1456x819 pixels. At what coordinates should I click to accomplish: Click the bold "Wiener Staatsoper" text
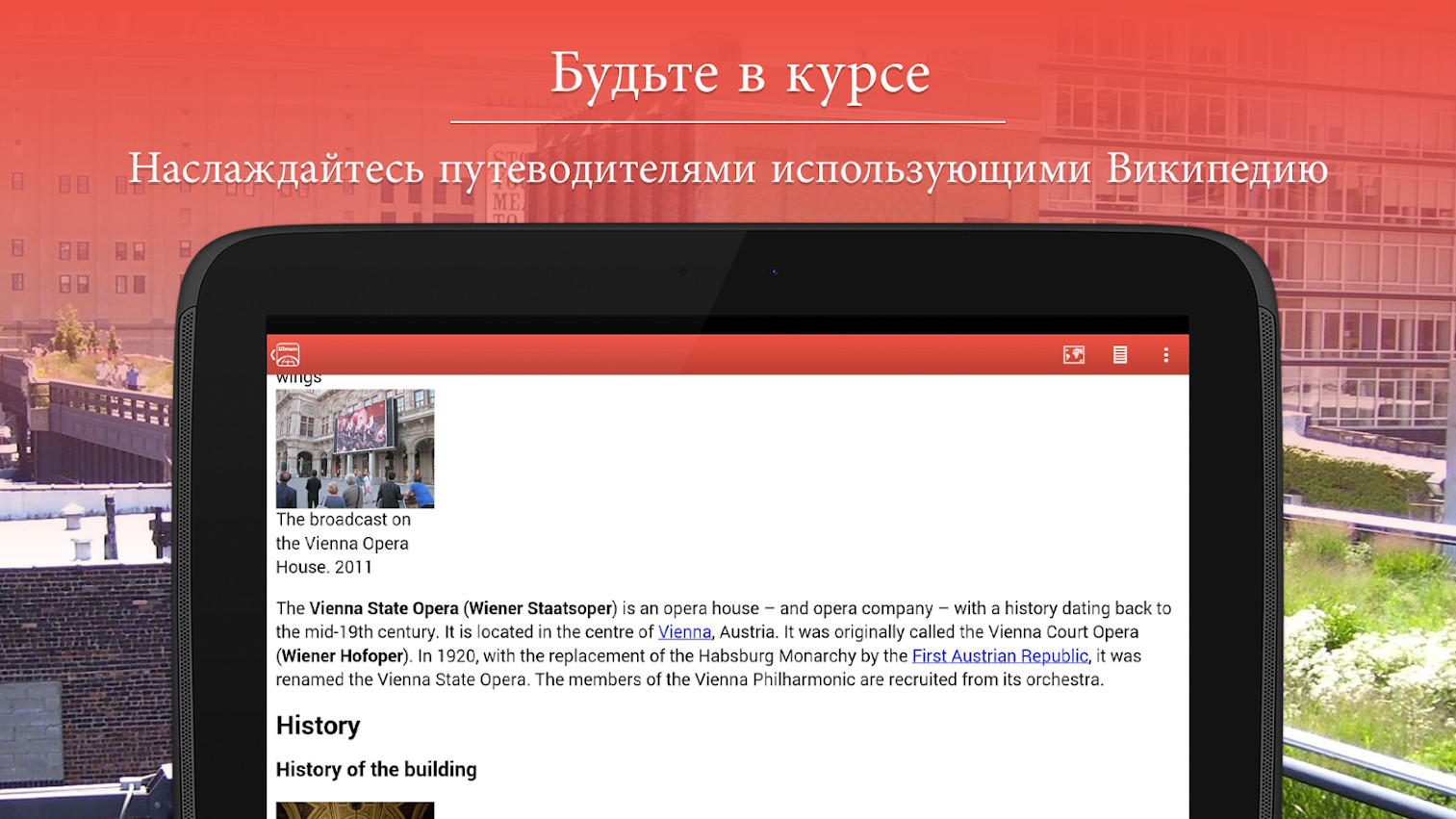(x=541, y=608)
